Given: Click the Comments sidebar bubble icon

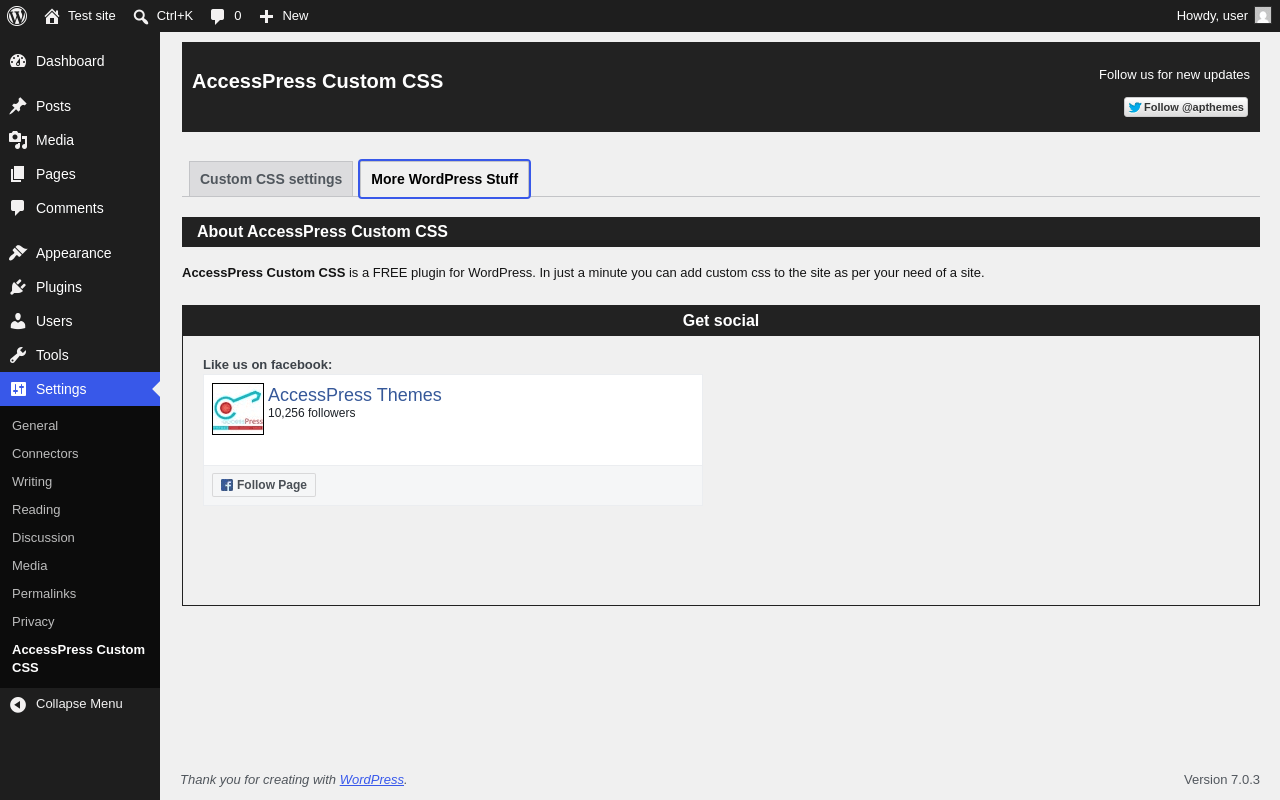Looking at the screenshot, I should pyautogui.click(x=18, y=208).
